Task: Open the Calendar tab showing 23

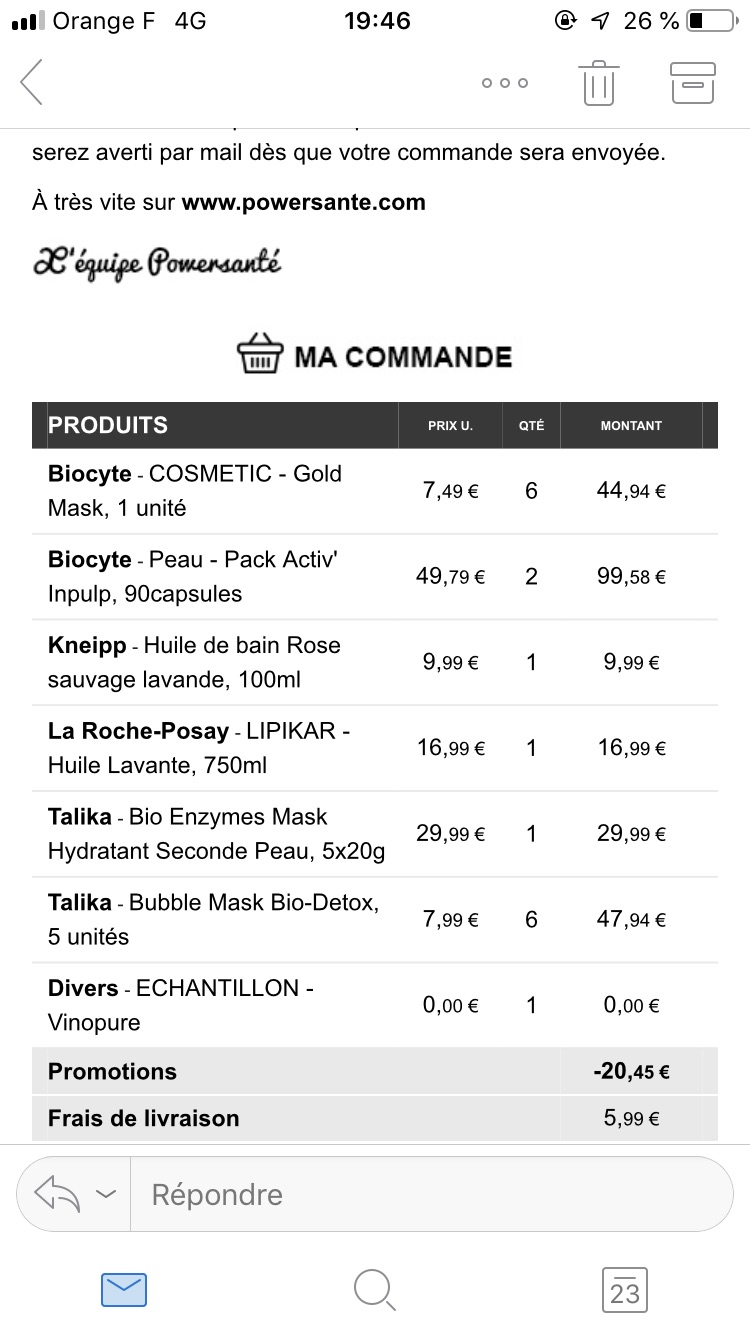Action: [x=625, y=1290]
